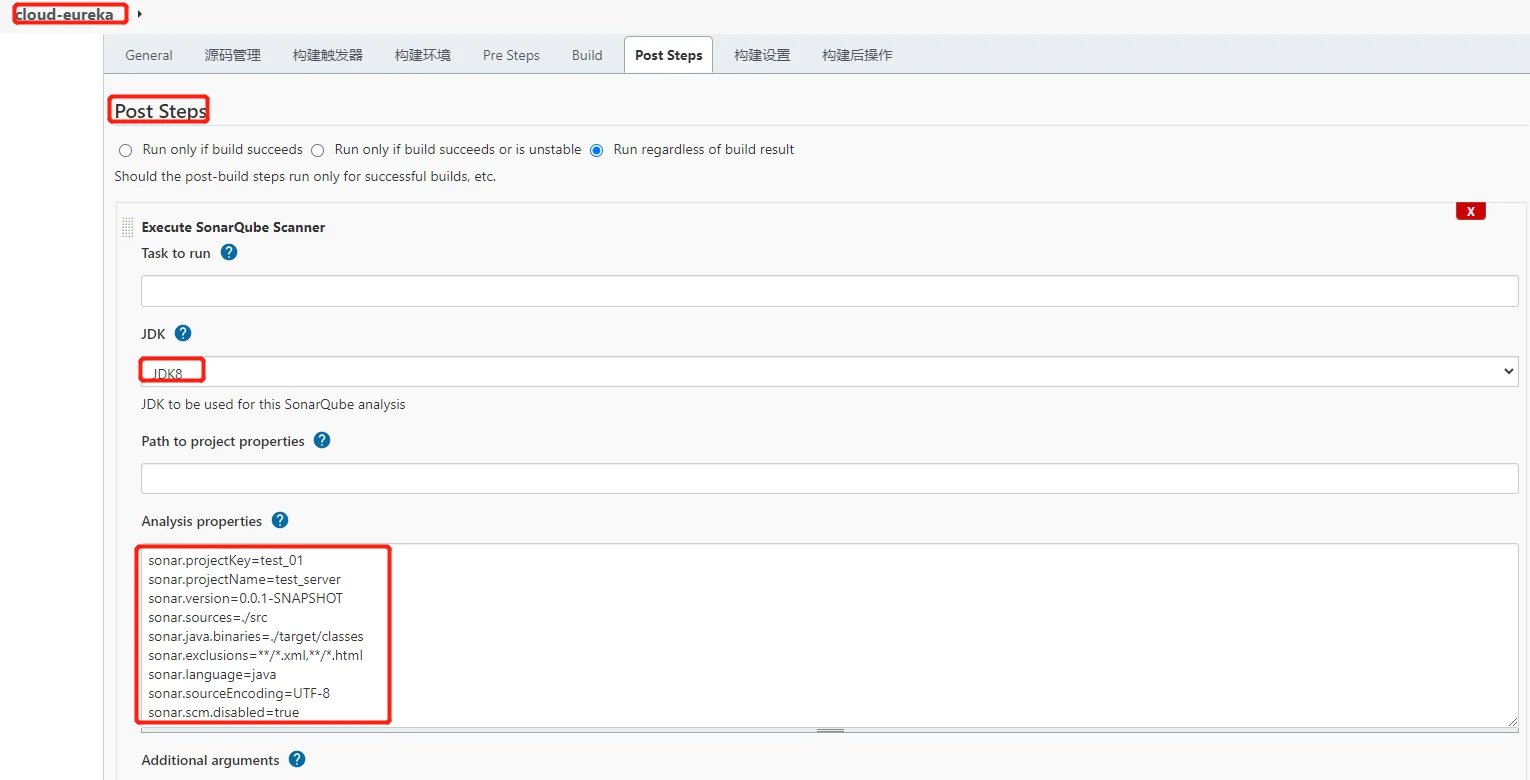Select Run only if build succeeds or is unstable
Viewport: 1530px width, 780px height.
(x=317, y=150)
